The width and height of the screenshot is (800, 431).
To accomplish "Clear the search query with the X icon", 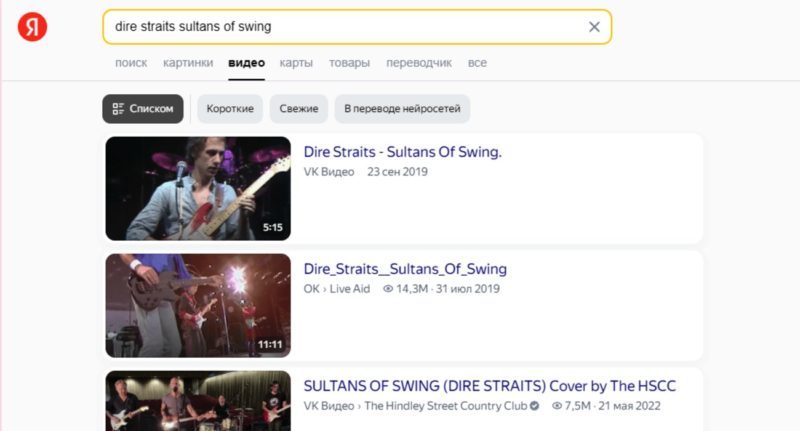I will click(x=594, y=27).
